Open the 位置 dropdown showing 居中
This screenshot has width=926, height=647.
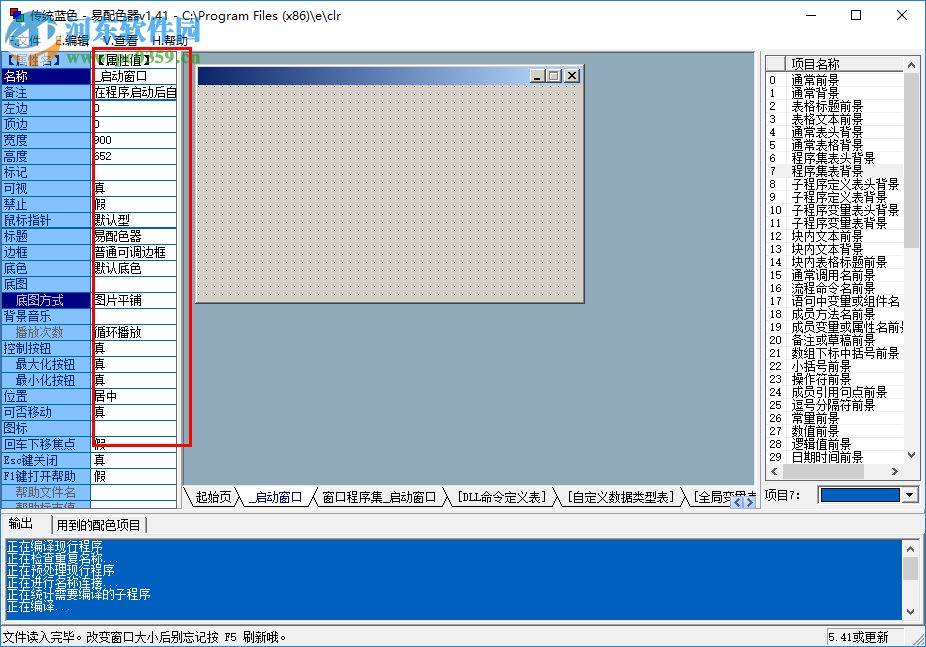135,396
